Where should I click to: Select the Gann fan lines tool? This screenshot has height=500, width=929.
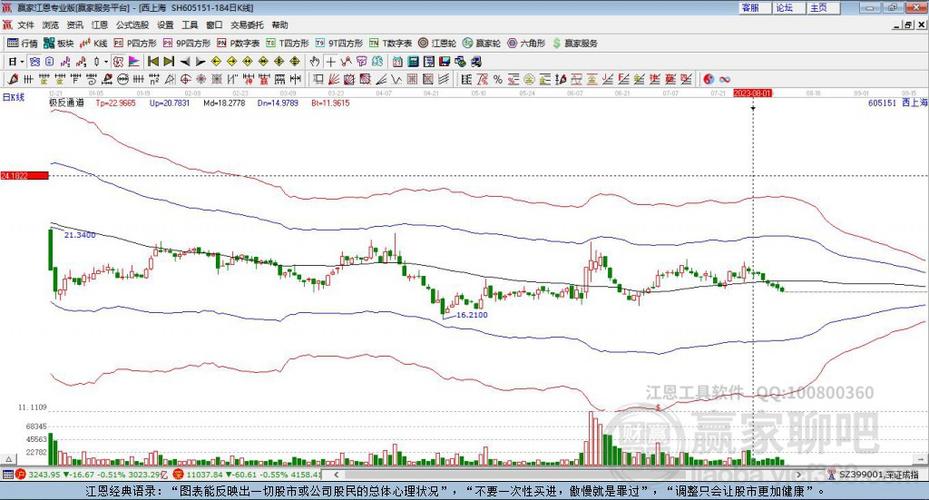[x=333, y=79]
